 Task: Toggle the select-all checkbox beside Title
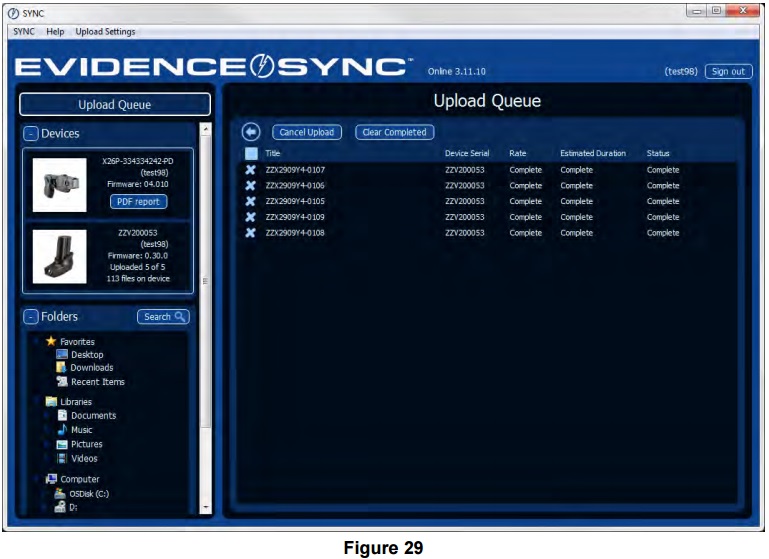tap(251, 154)
